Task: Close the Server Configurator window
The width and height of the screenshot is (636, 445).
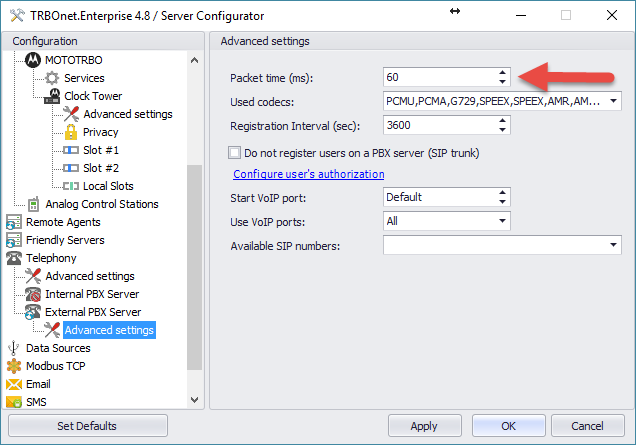Action: coord(612,15)
